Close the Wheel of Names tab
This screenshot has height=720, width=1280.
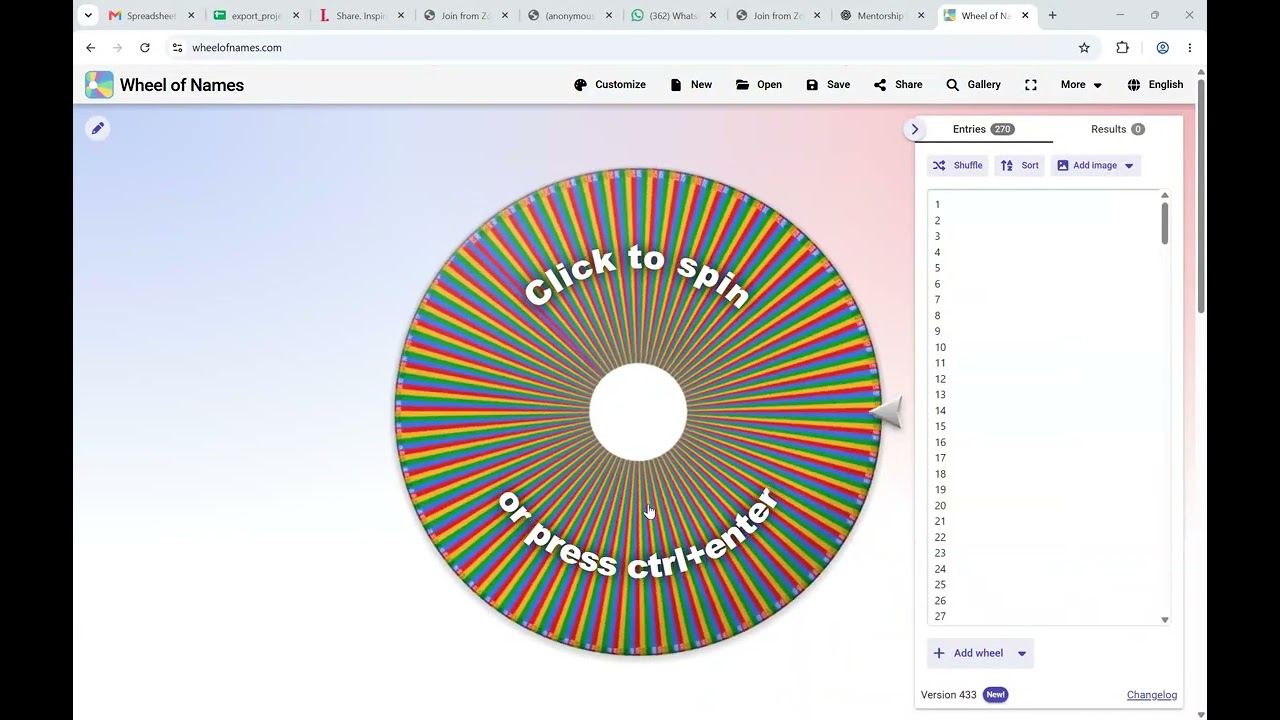click(1025, 15)
